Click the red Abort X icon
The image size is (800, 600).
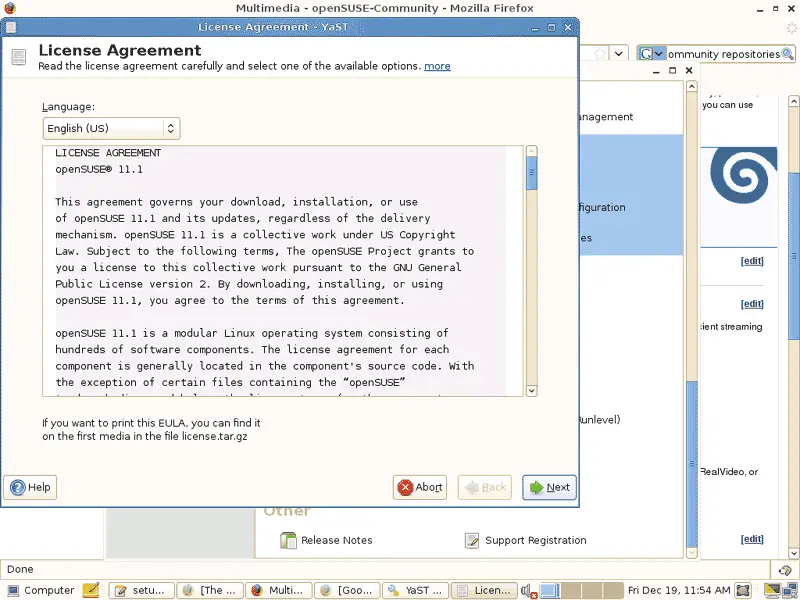[405, 488]
